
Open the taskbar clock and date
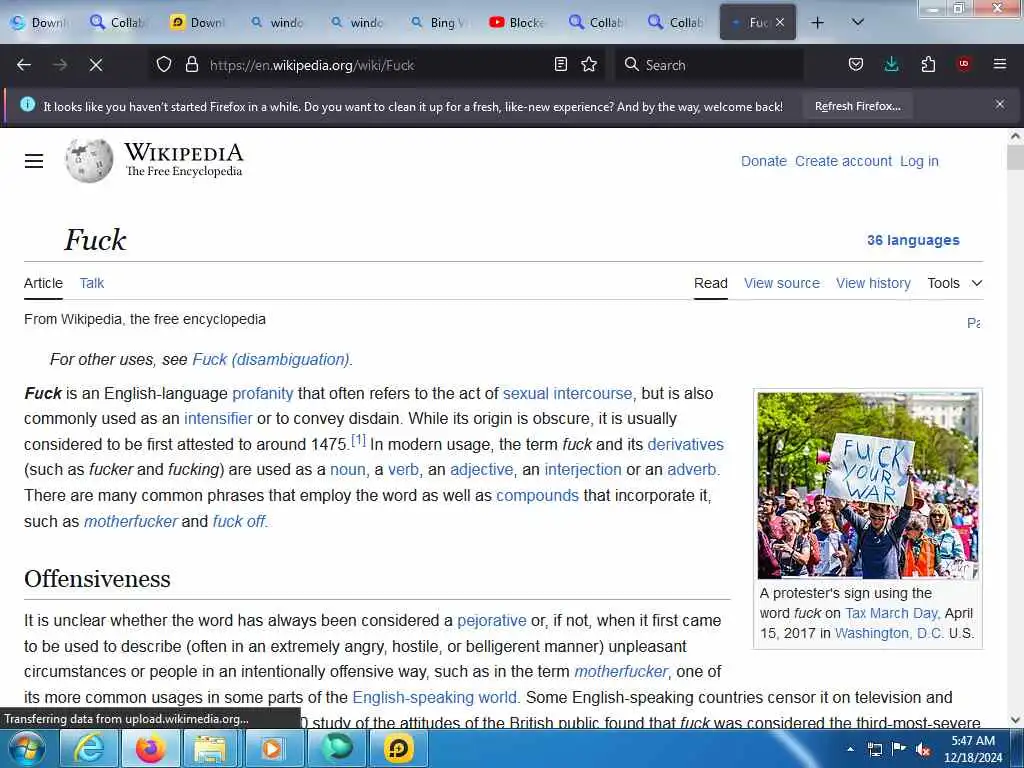[x=972, y=749]
